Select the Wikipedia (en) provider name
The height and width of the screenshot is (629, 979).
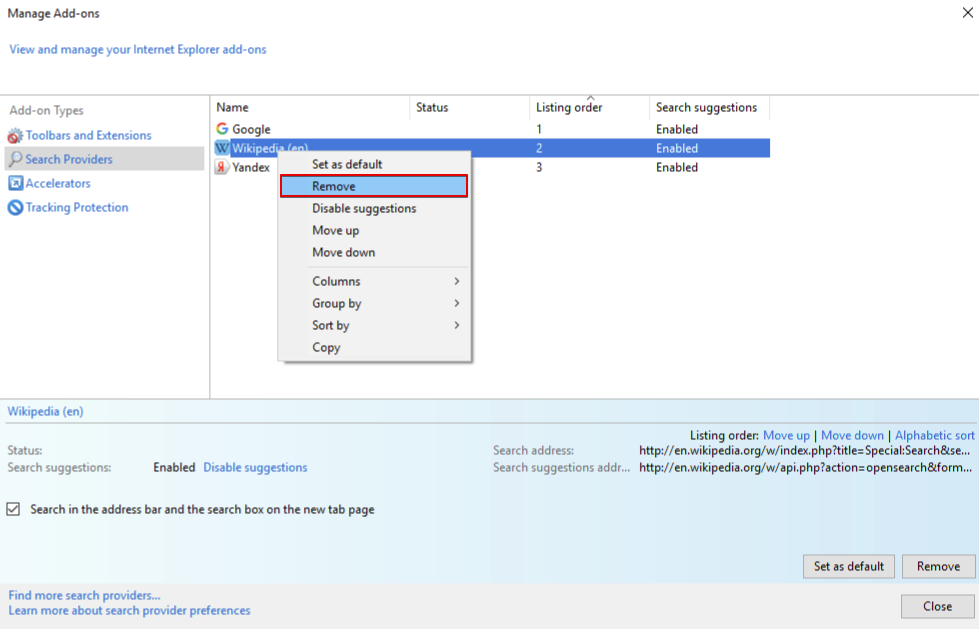(270, 148)
